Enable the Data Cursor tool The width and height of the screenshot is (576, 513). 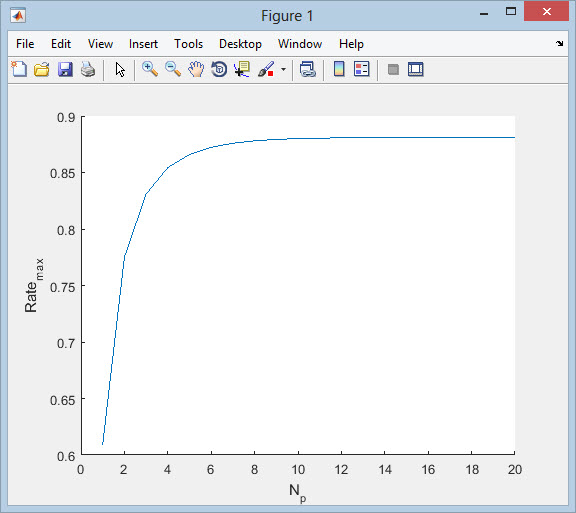click(x=242, y=69)
